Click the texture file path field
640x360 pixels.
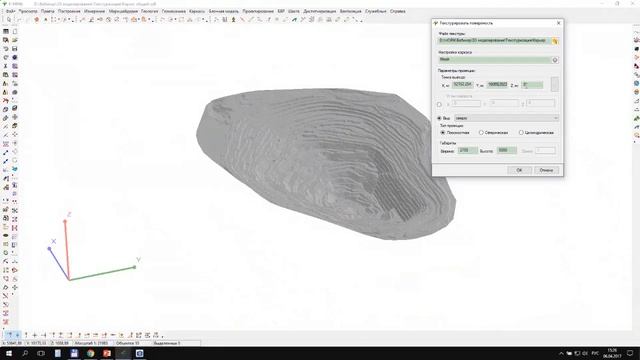point(494,40)
